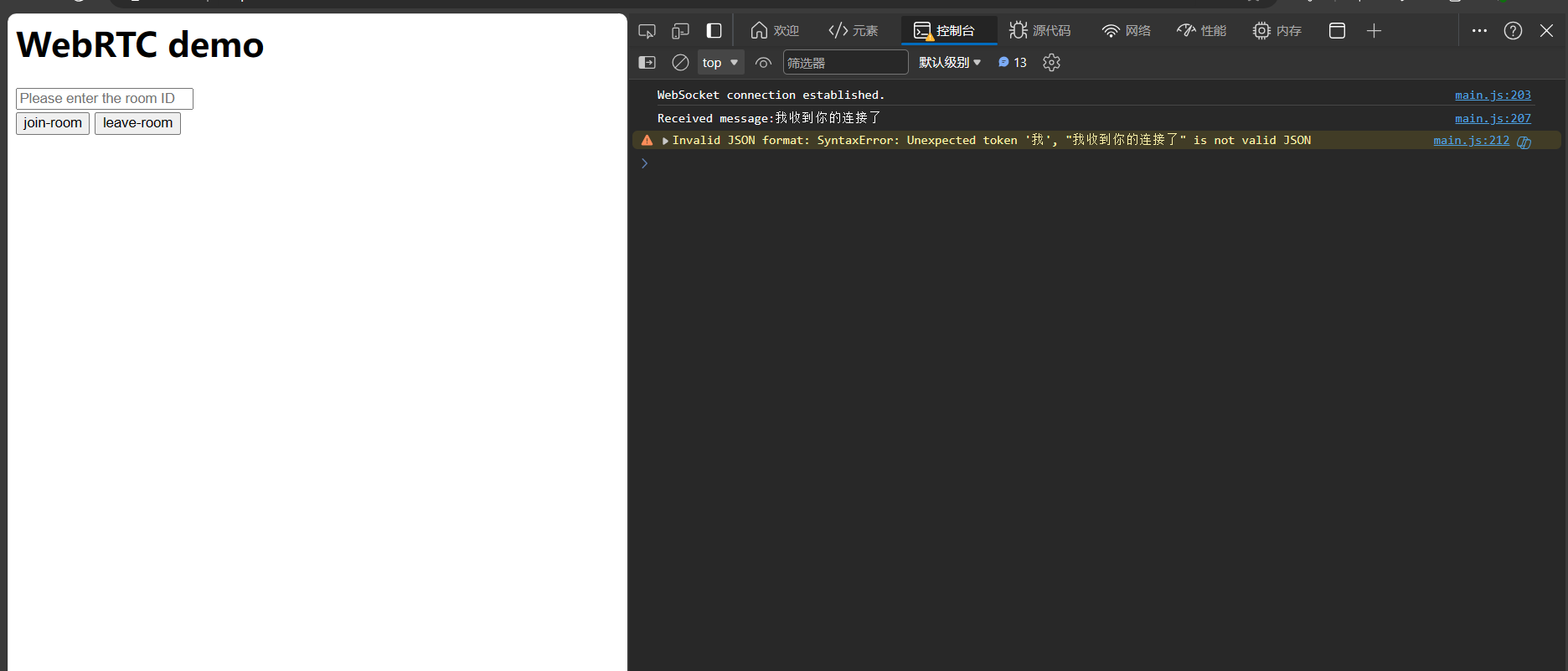Create live expression with eye icon
This screenshot has width=1568, height=671.
click(x=763, y=63)
